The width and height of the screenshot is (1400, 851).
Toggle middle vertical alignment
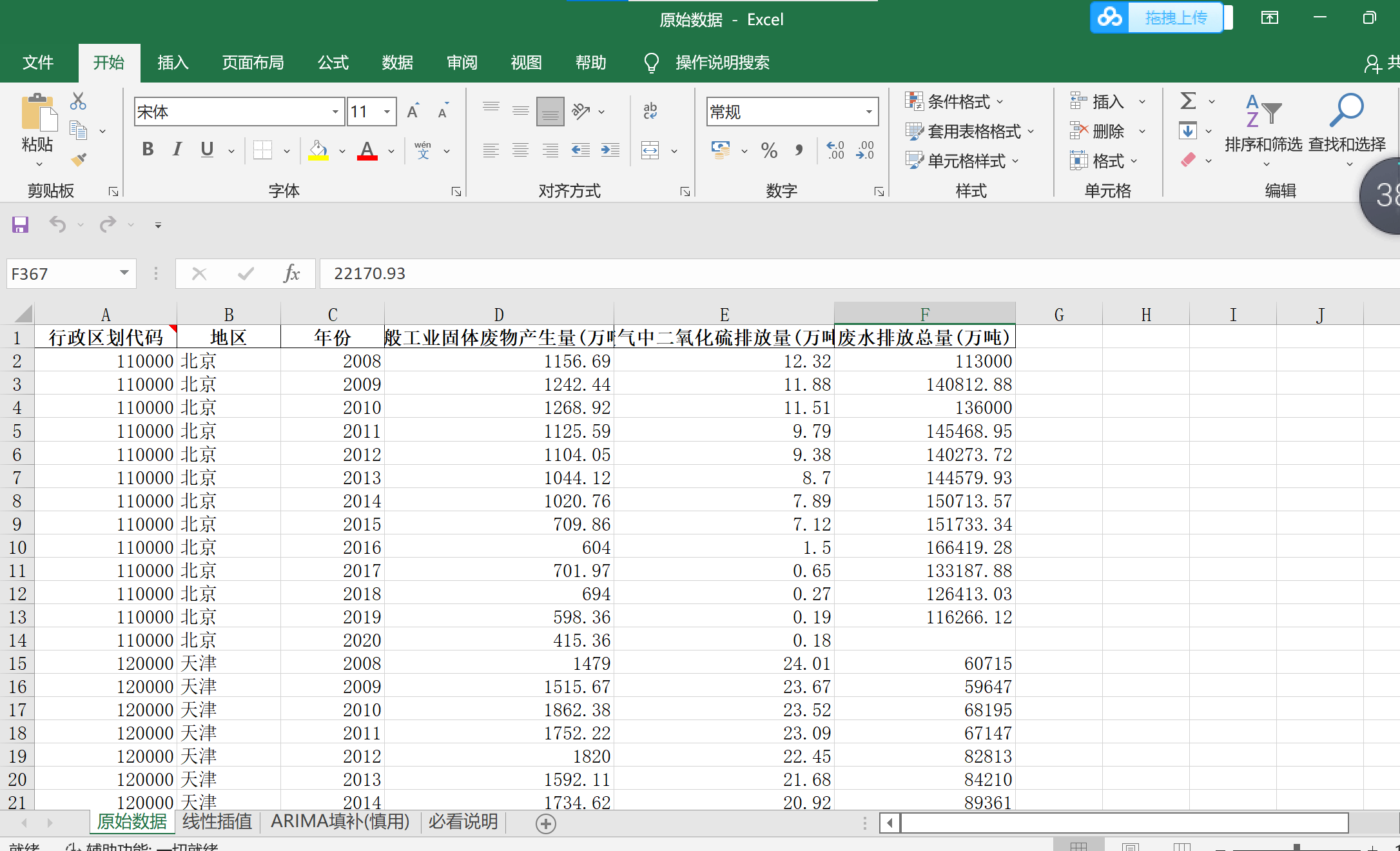point(521,111)
